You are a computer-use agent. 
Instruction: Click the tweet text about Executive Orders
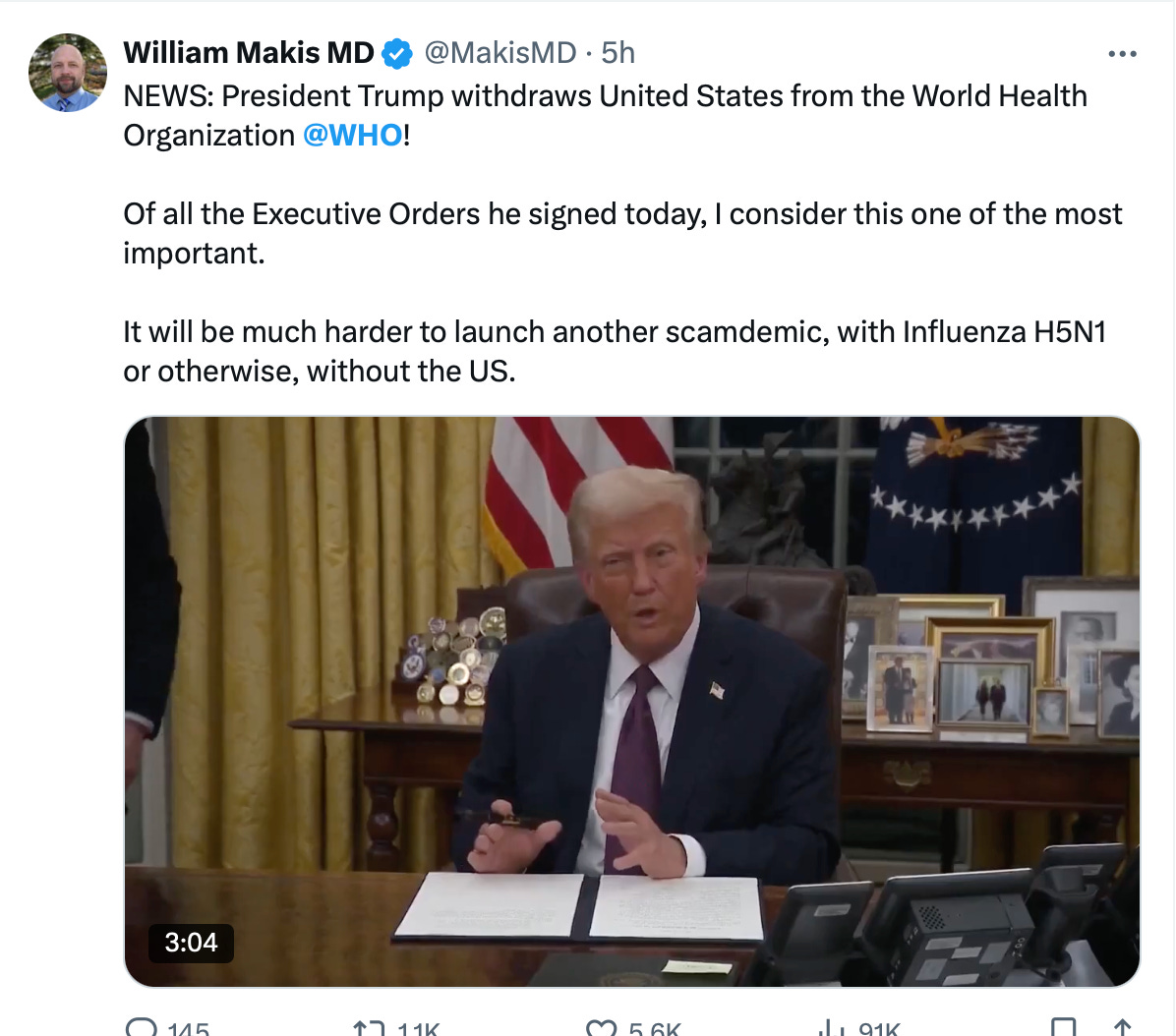(x=622, y=234)
